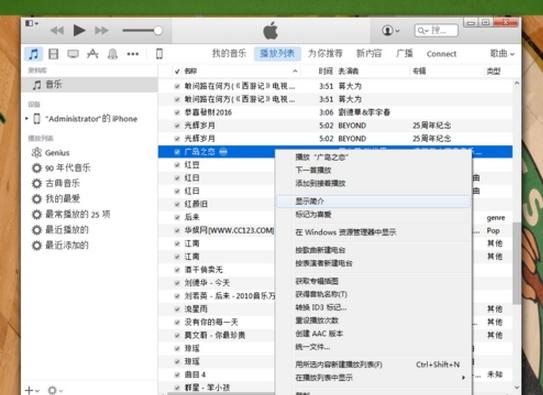Open the iTunes window menu icon at top-left
543x395 pixels.
pos(32,24)
